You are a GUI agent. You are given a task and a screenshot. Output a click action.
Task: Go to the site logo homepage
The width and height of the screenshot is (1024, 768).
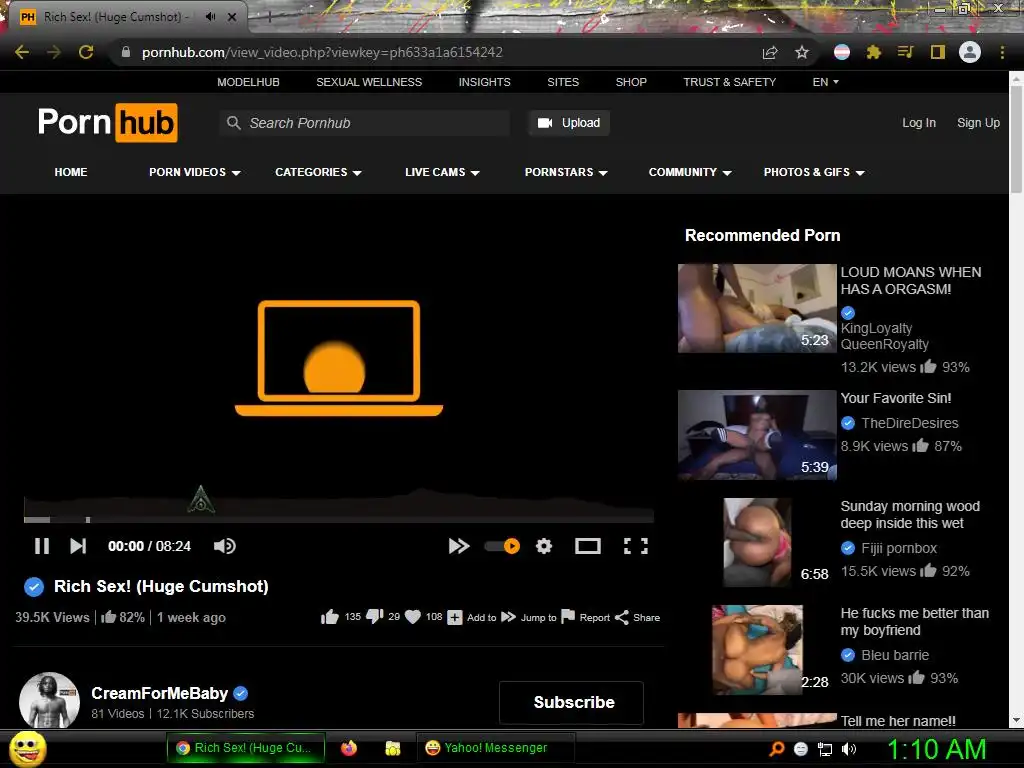(108, 122)
